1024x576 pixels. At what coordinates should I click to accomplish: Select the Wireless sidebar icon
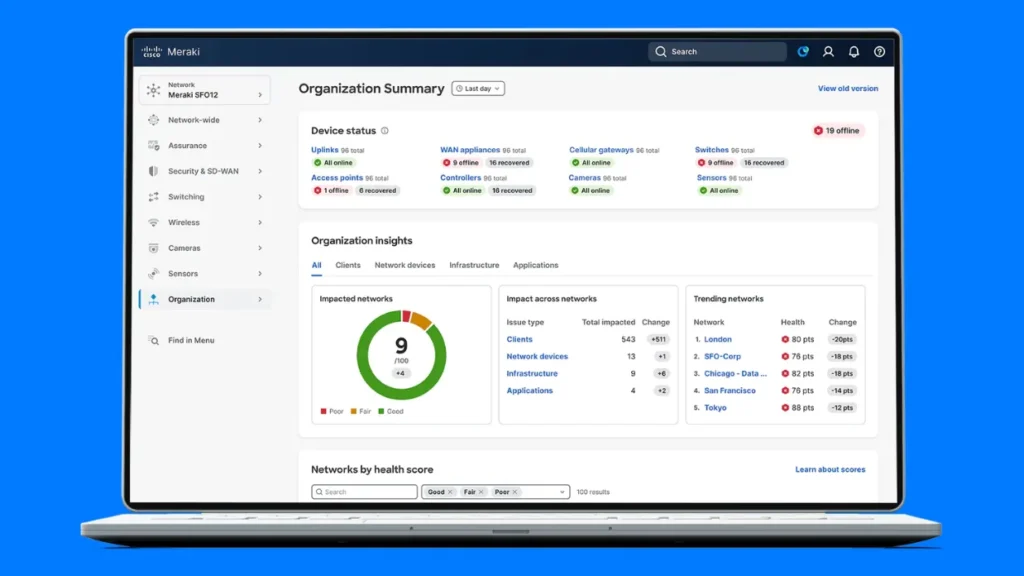tap(153, 222)
